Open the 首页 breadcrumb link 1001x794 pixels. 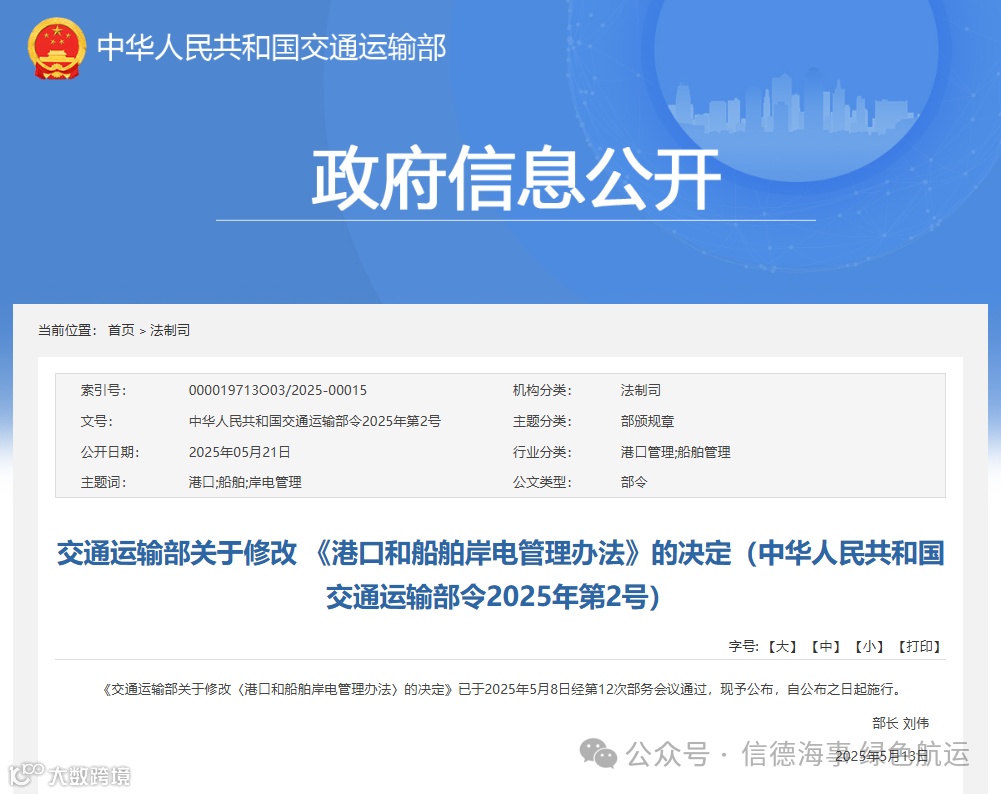point(120,330)
